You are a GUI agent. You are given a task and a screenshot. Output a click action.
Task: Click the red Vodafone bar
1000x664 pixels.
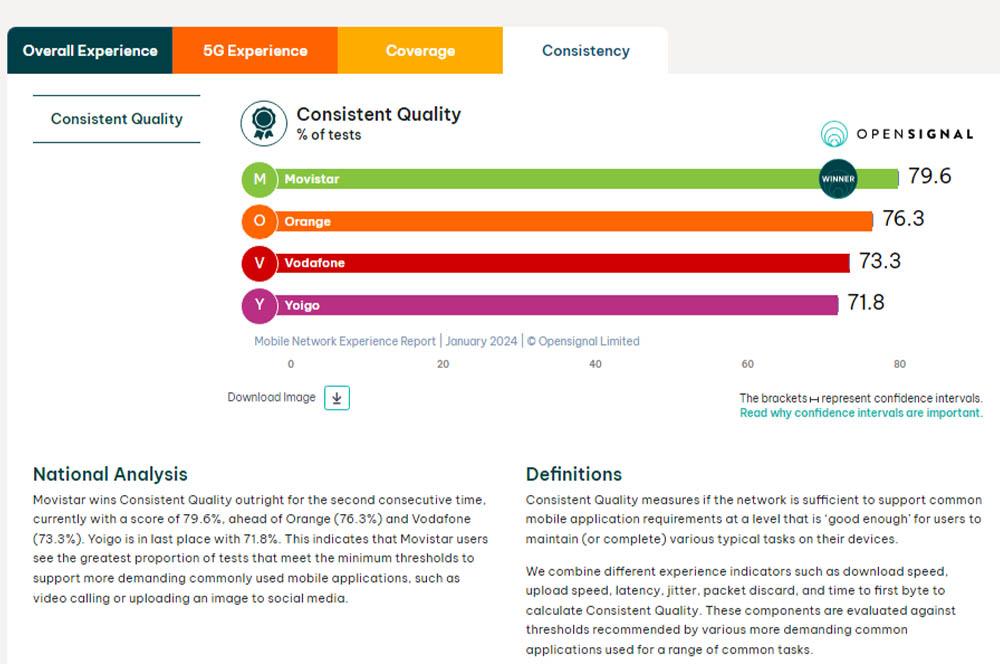pos(560,263)
